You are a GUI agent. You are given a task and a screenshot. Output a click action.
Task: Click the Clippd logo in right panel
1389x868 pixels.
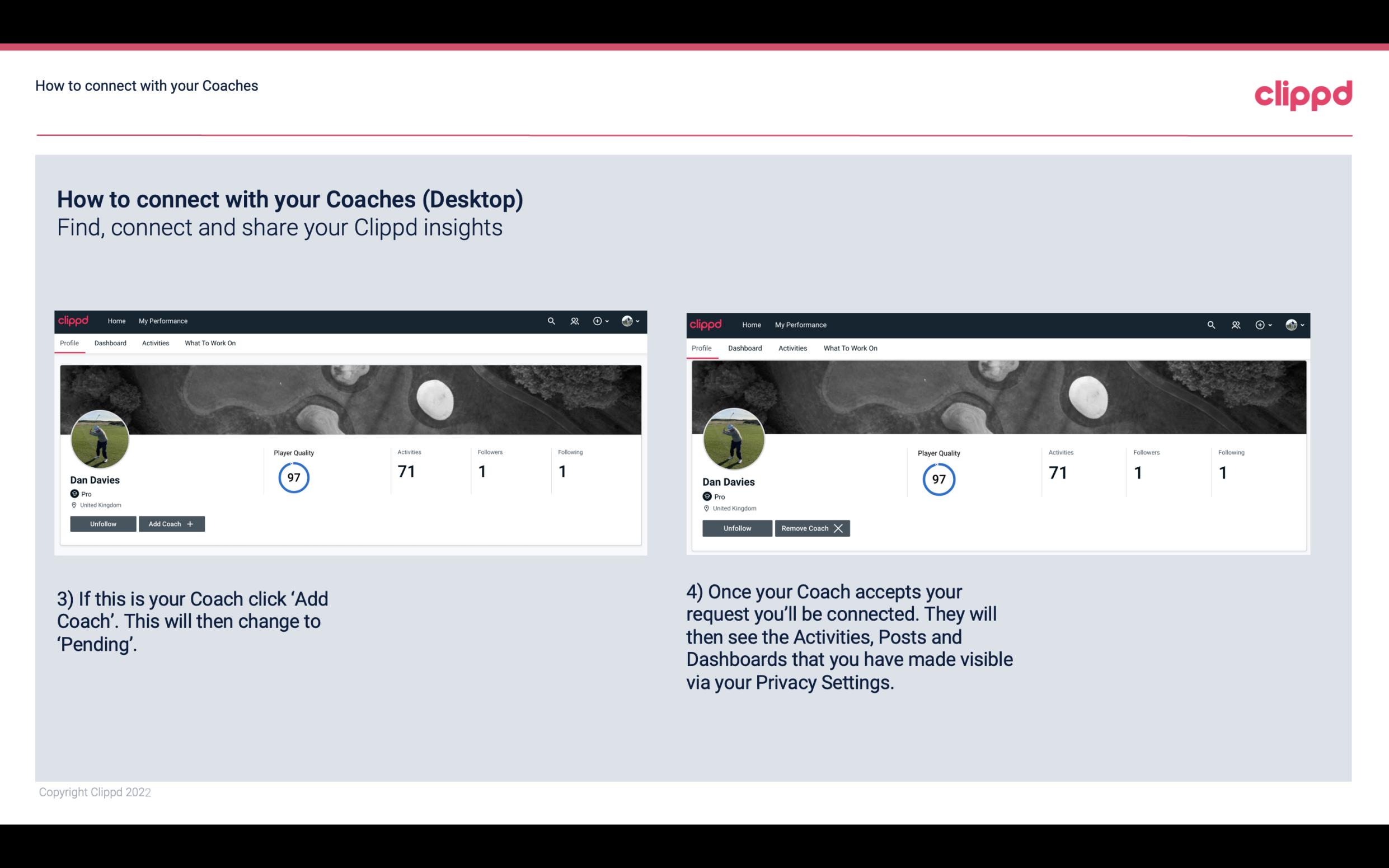(x=708, y=324)
